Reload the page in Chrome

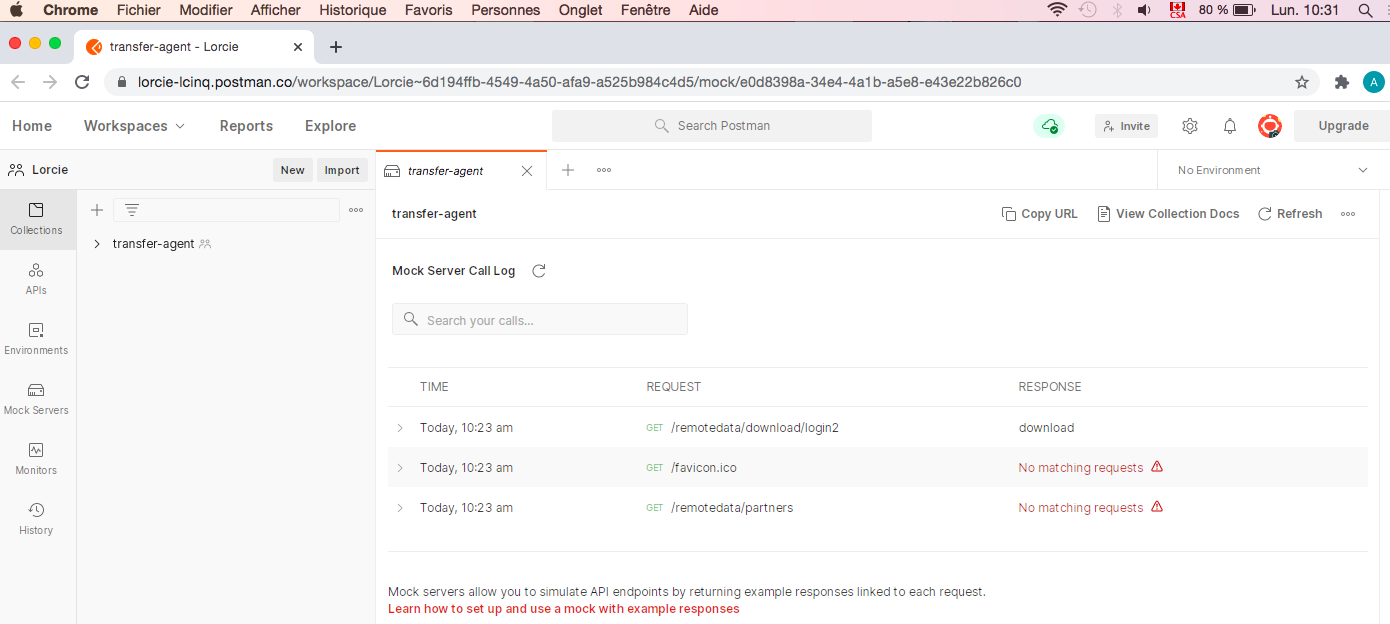click(83, 82)
